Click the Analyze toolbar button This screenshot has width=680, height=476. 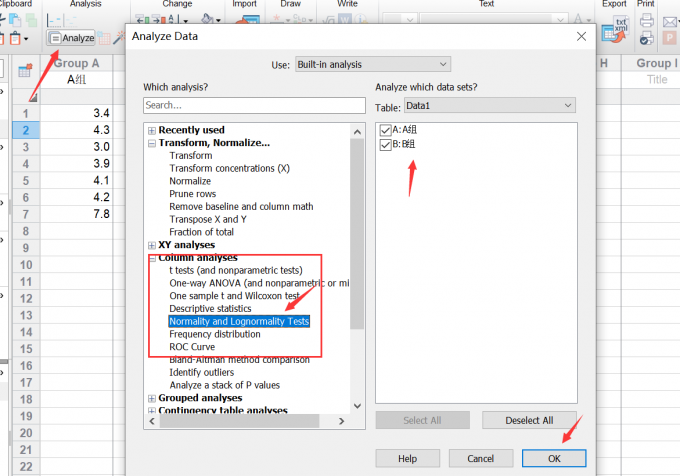71,38
